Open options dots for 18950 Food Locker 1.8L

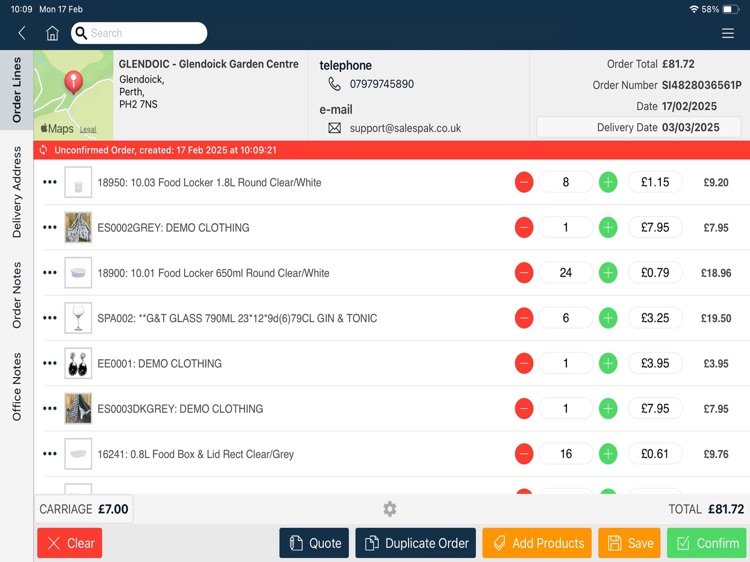50,182
